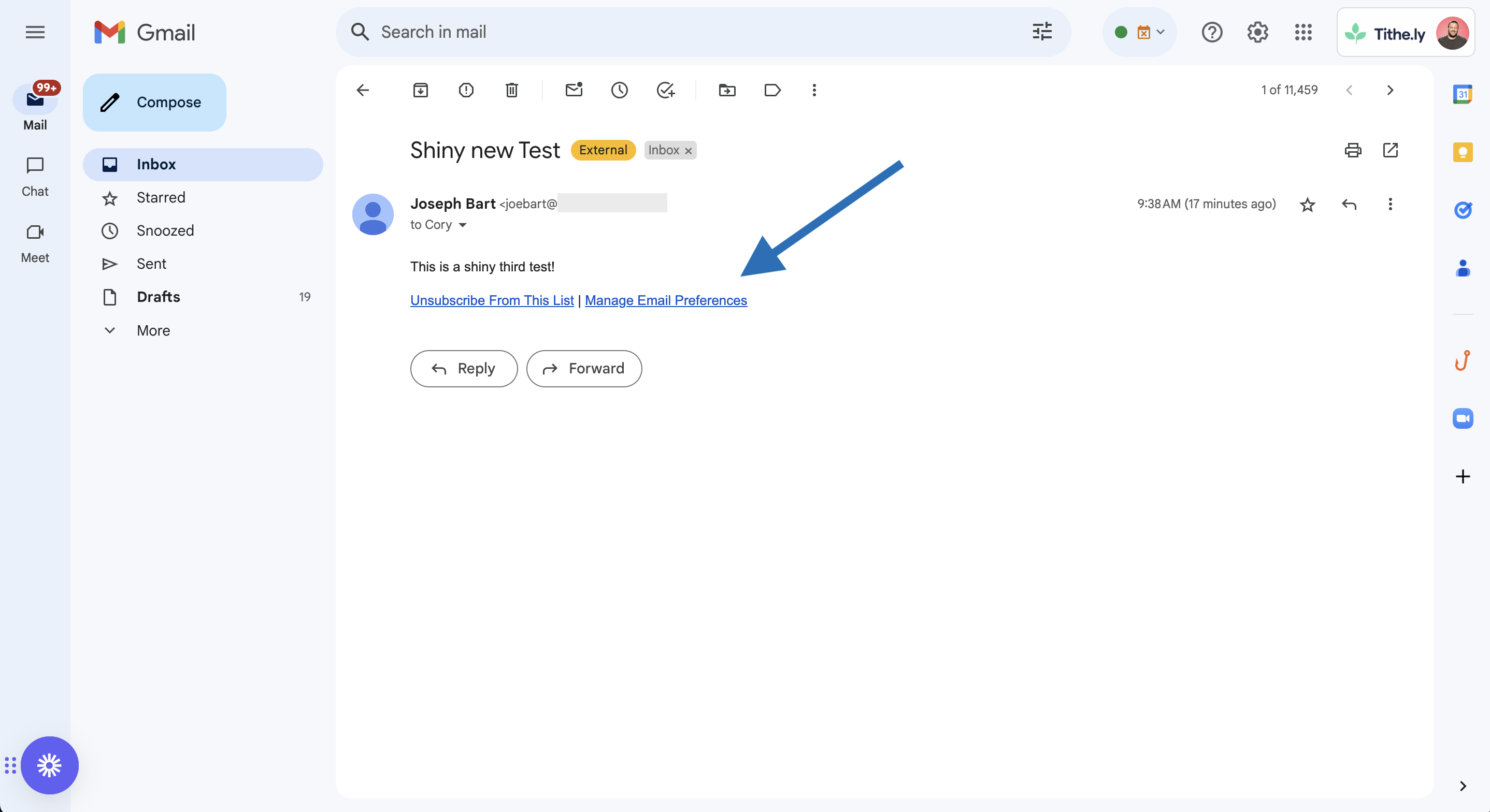The height and width of the screenshot is (812, 1490).
Task: Click the Reply button
Action: pyautogui.click(x=464, y=368)
